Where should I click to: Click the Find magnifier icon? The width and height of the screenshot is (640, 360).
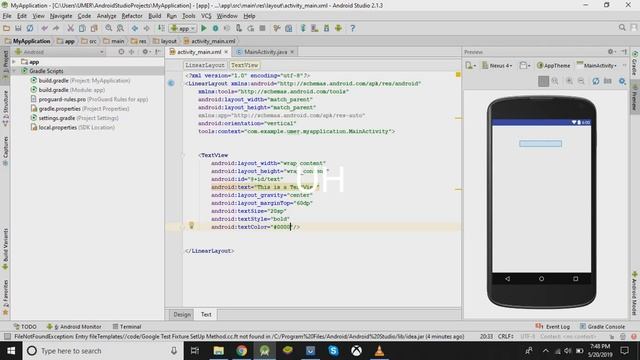point(109,28)
